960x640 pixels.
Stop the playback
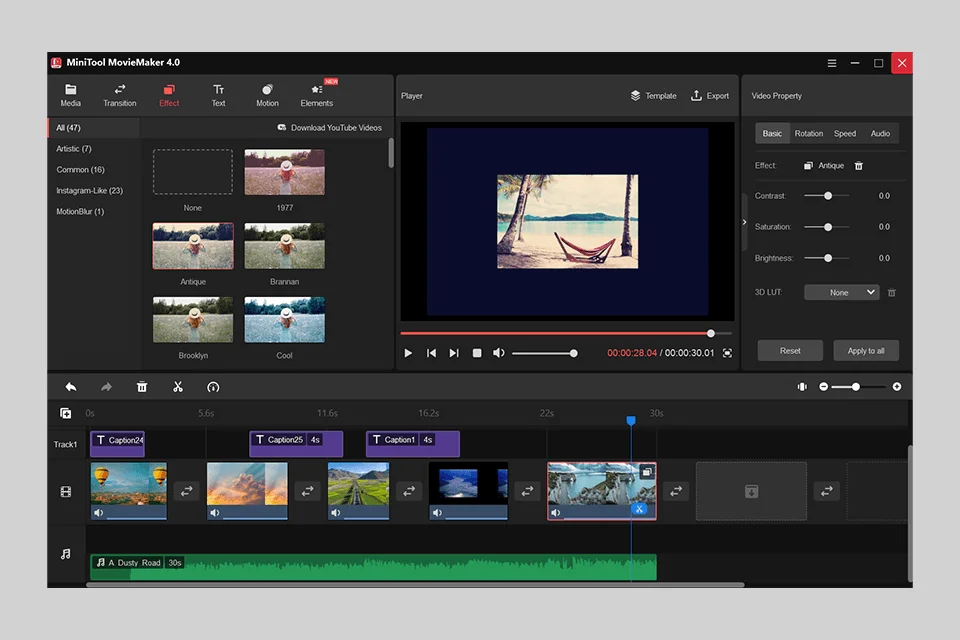[x=477, y=353]
